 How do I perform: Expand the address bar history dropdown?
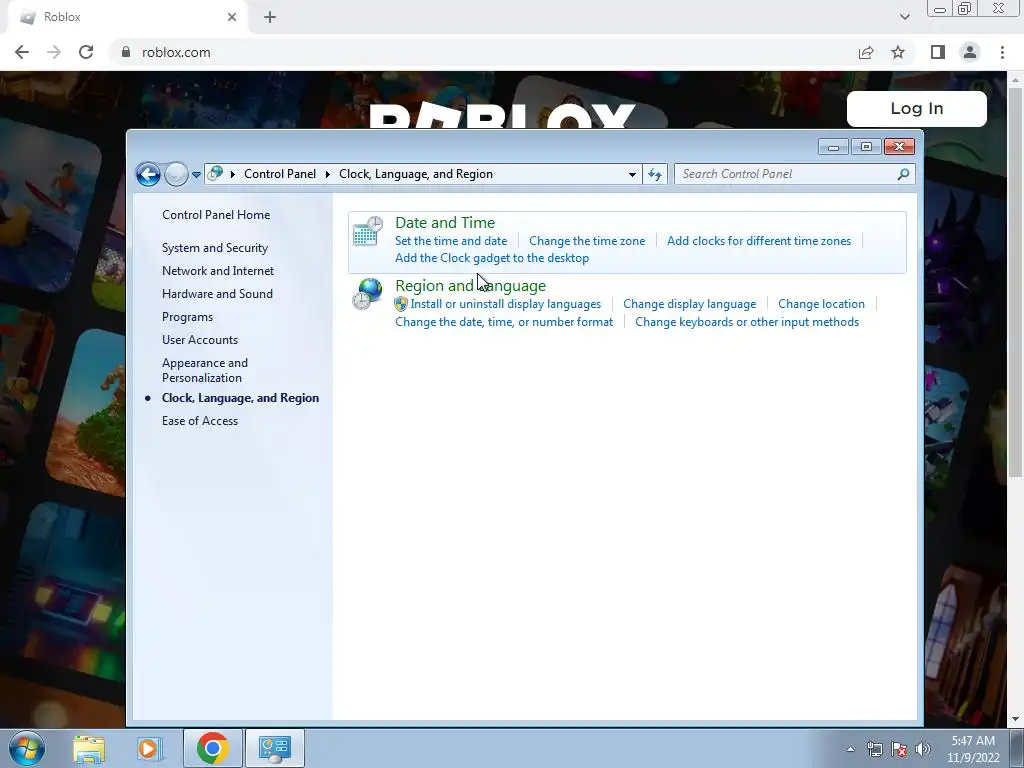(632, 174)
